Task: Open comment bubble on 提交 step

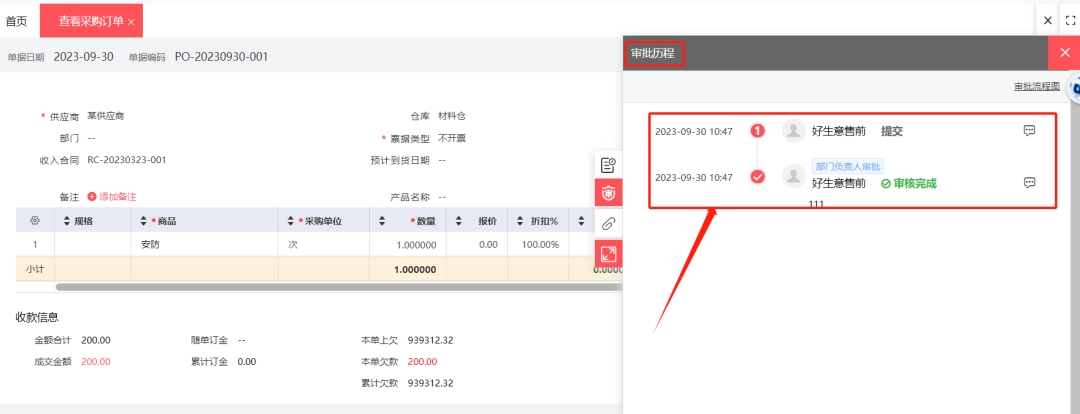Action: click(x=1030, y=130)
